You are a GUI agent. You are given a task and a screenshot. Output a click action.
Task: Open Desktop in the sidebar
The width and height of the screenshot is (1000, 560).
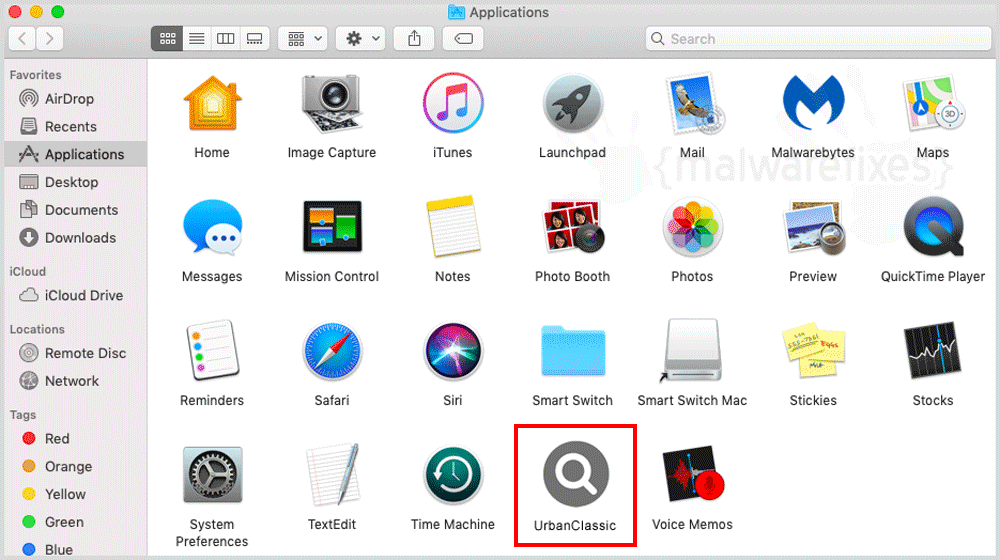[75, 182]
